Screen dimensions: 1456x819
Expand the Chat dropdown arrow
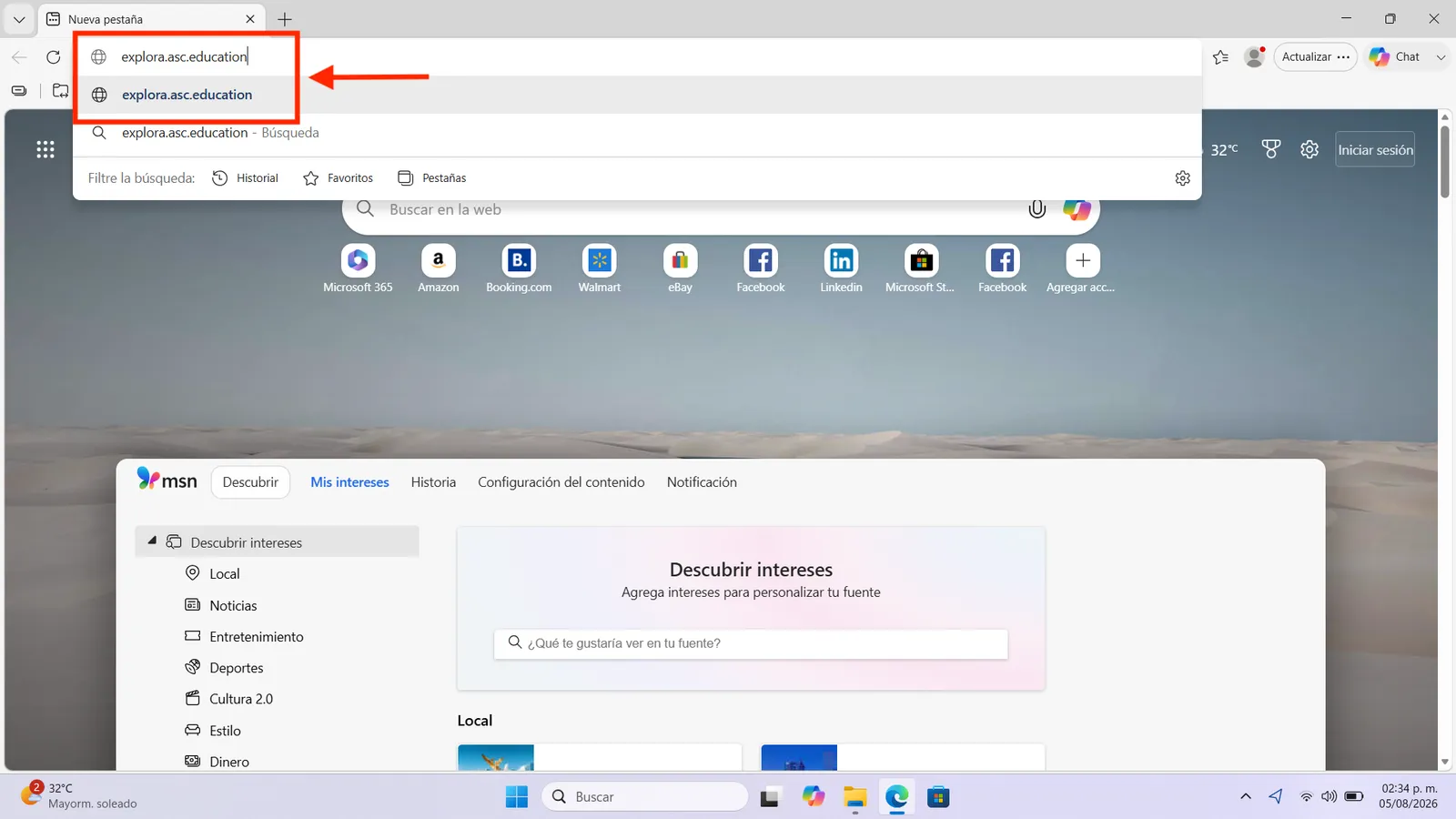pos(1441,56)
